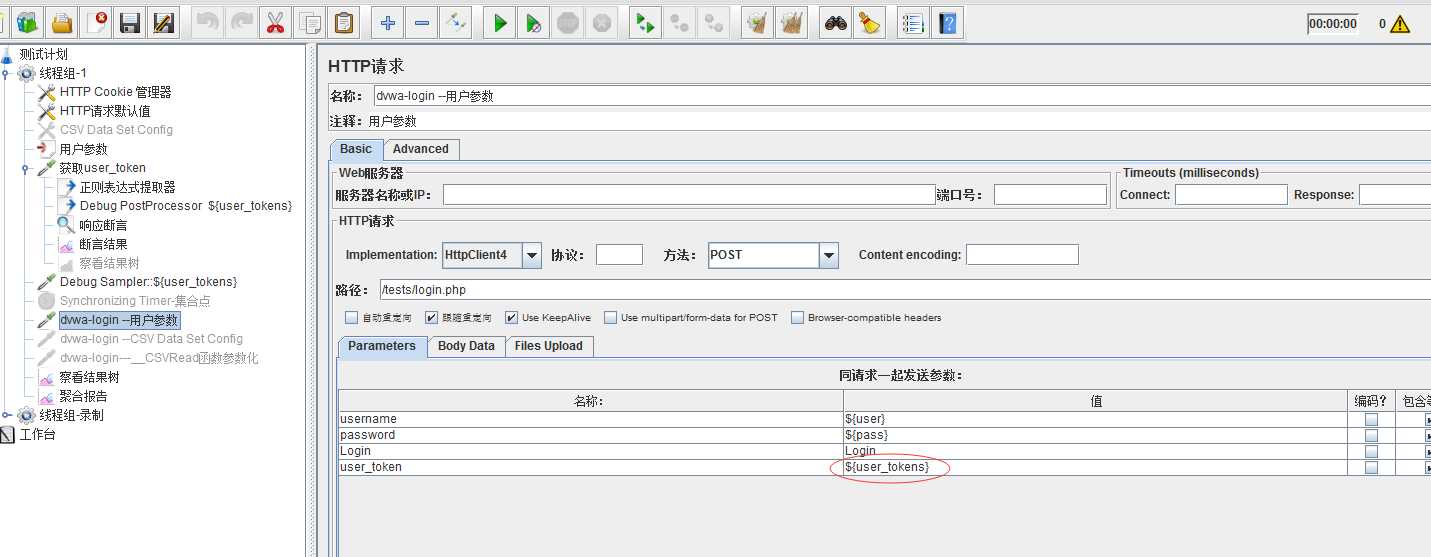This screenshot has height=557, width=1431.
Task: Open the Function Helper list icon
Action: 911,22
